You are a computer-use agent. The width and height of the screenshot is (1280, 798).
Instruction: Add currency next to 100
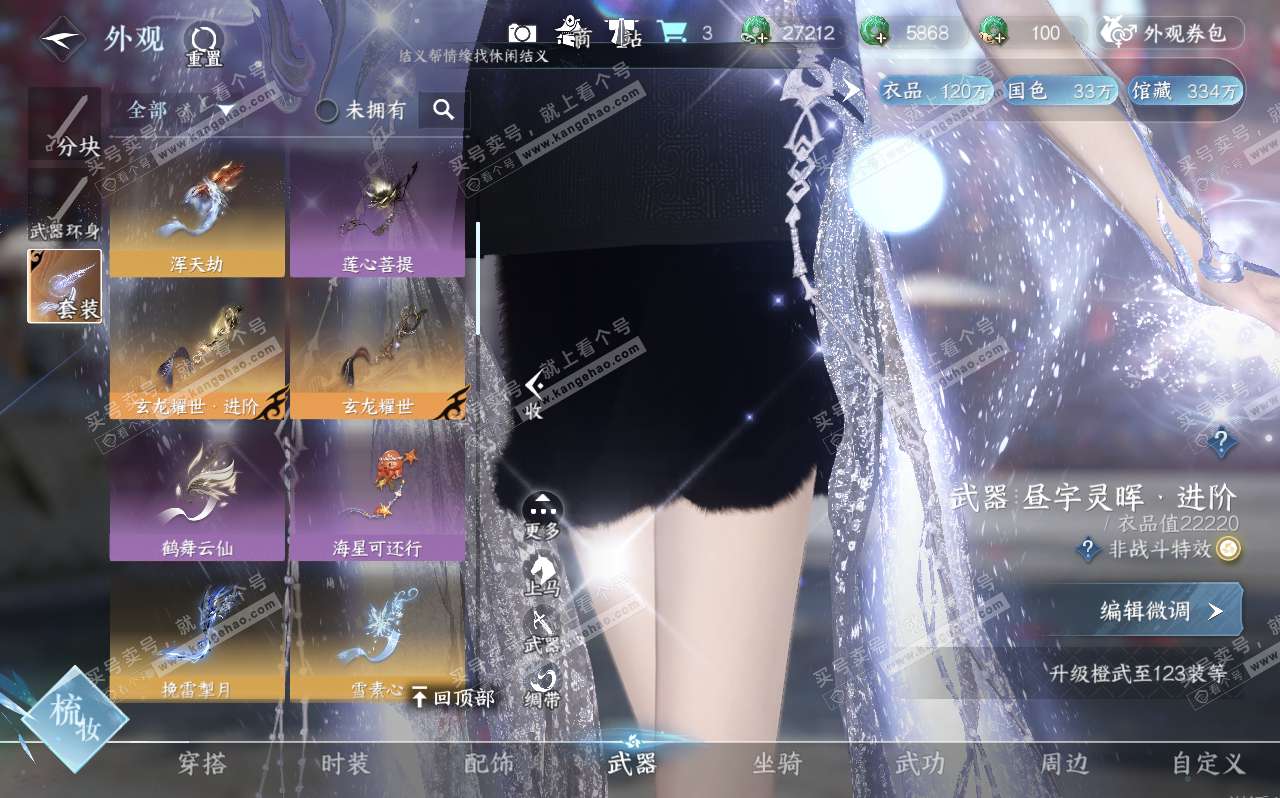tap(994, 33)
